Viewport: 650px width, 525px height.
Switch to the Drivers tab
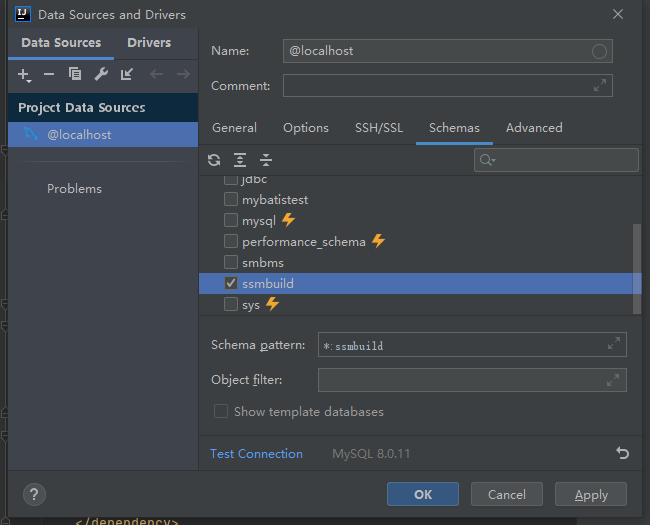(x=149, y=43)
